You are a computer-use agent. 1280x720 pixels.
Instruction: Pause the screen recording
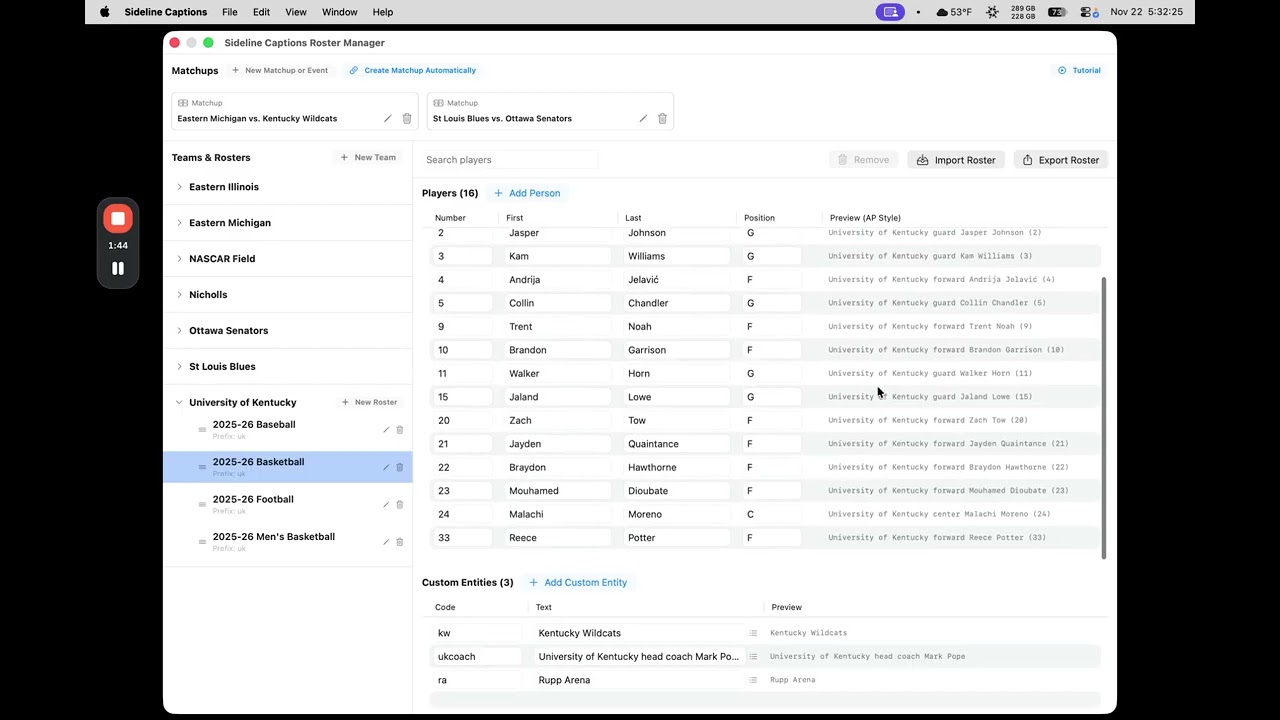pos(118,268)
